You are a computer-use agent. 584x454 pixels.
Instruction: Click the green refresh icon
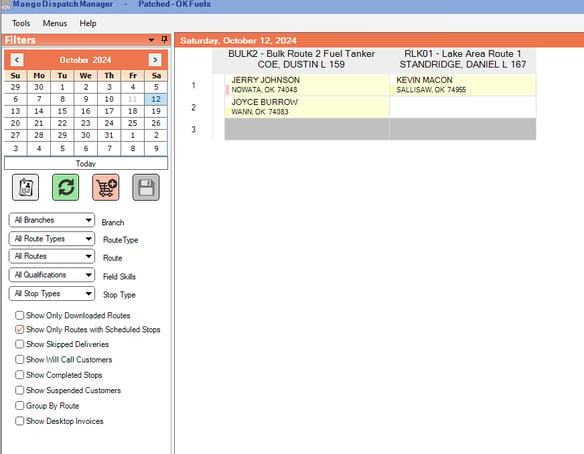coord(66,187)
